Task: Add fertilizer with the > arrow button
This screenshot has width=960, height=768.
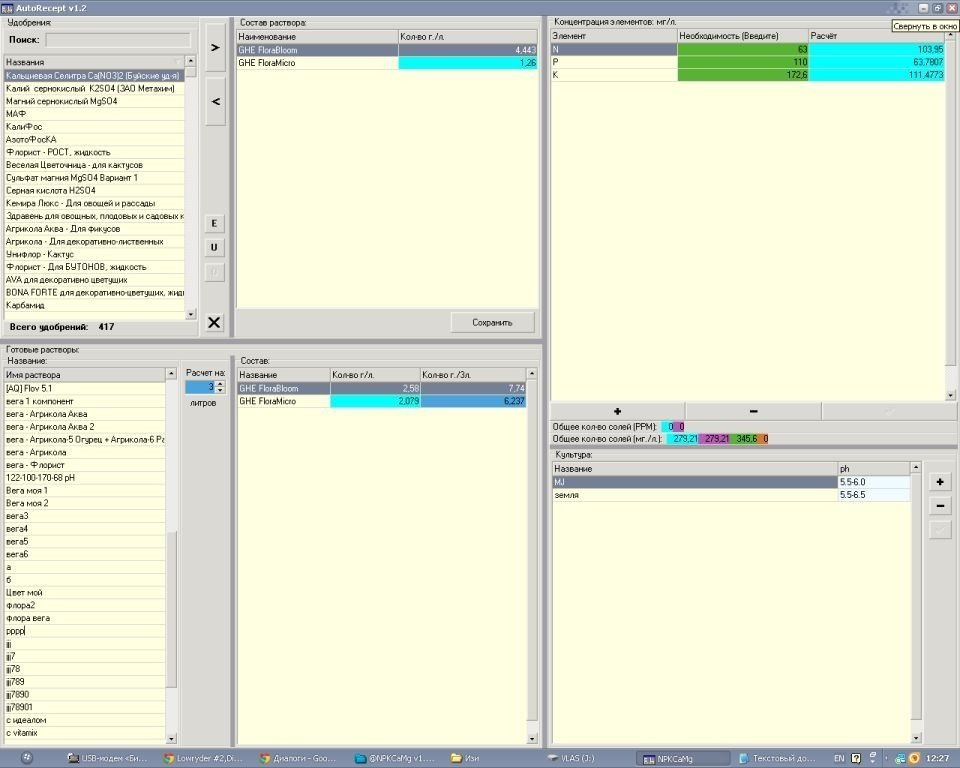Action: pos(215,48)
